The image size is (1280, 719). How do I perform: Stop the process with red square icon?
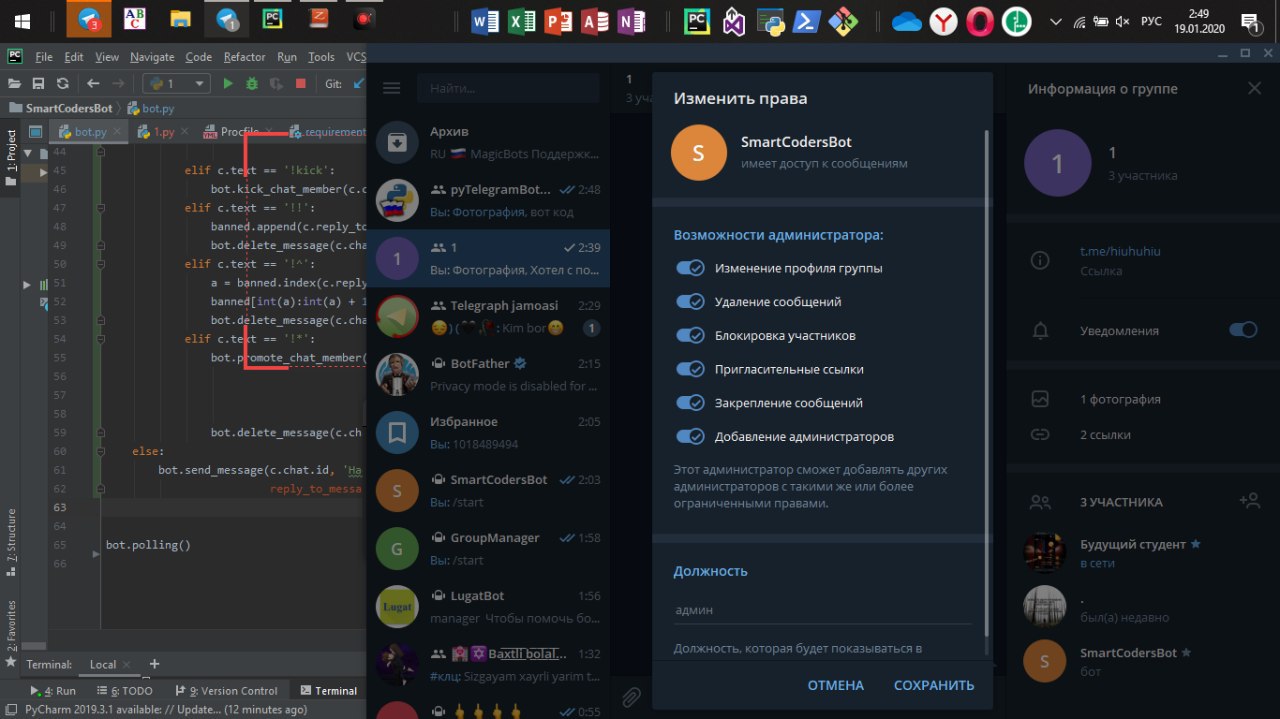click(x=299, y=84)
